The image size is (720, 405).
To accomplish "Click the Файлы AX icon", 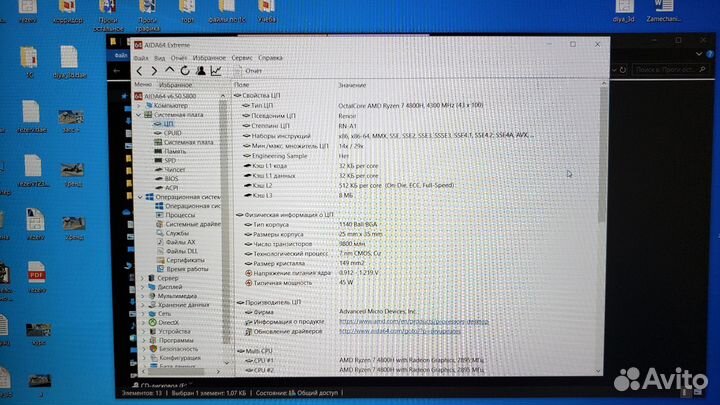I will pos(160,242).
